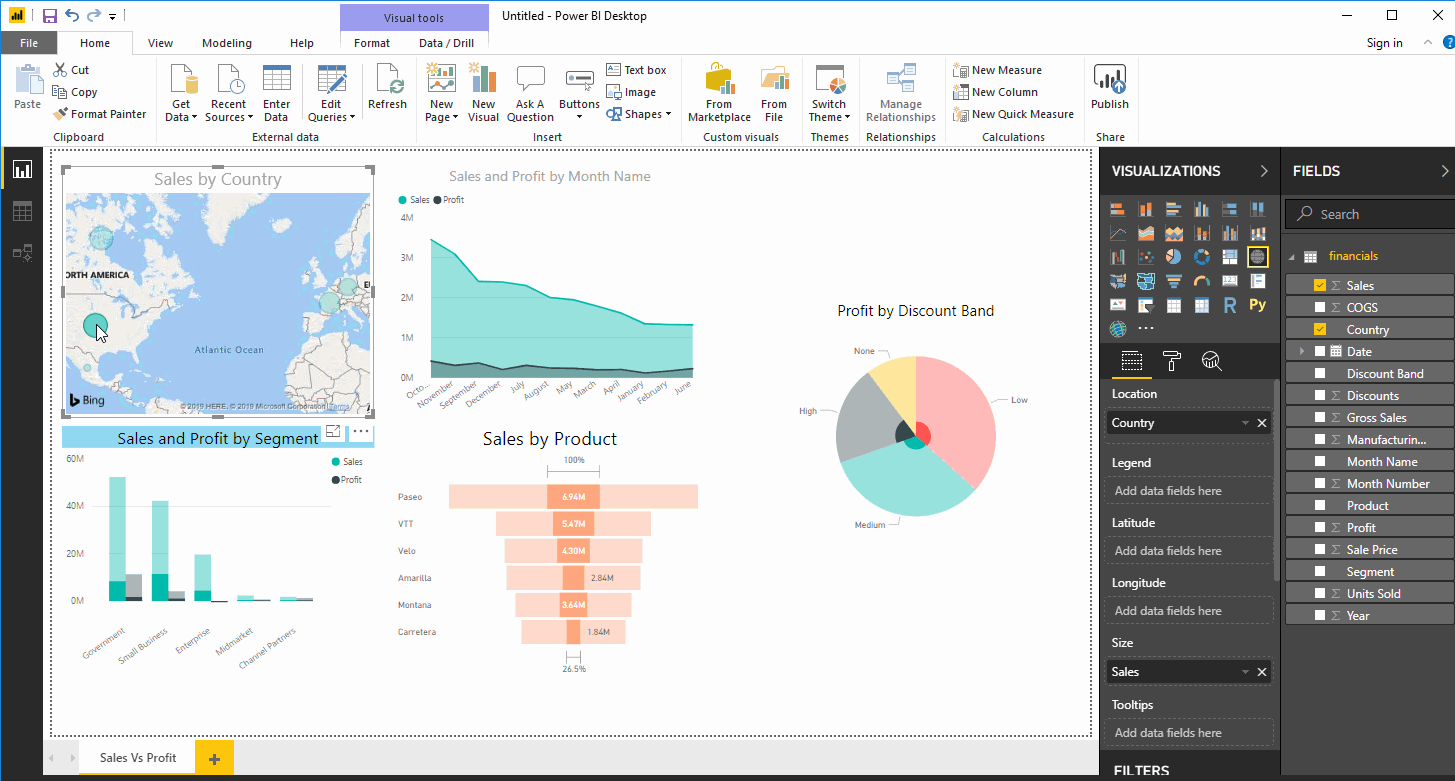Screen dimensions: 1455x781
Task: Select the Python visual icon
Action: [x=1257, y=305]
